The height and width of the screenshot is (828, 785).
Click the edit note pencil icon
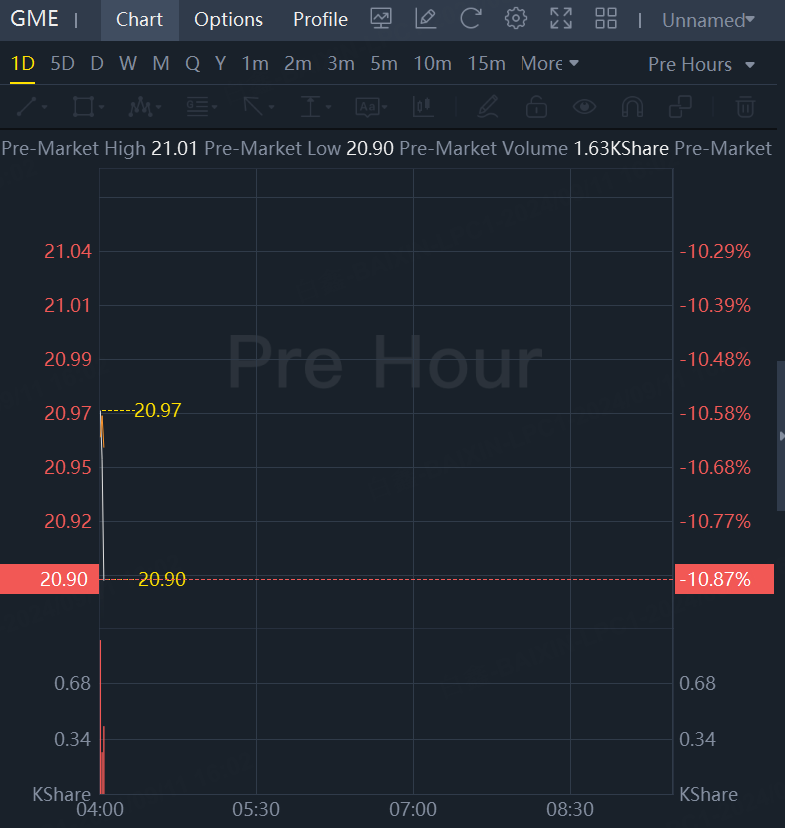(425, 19)
